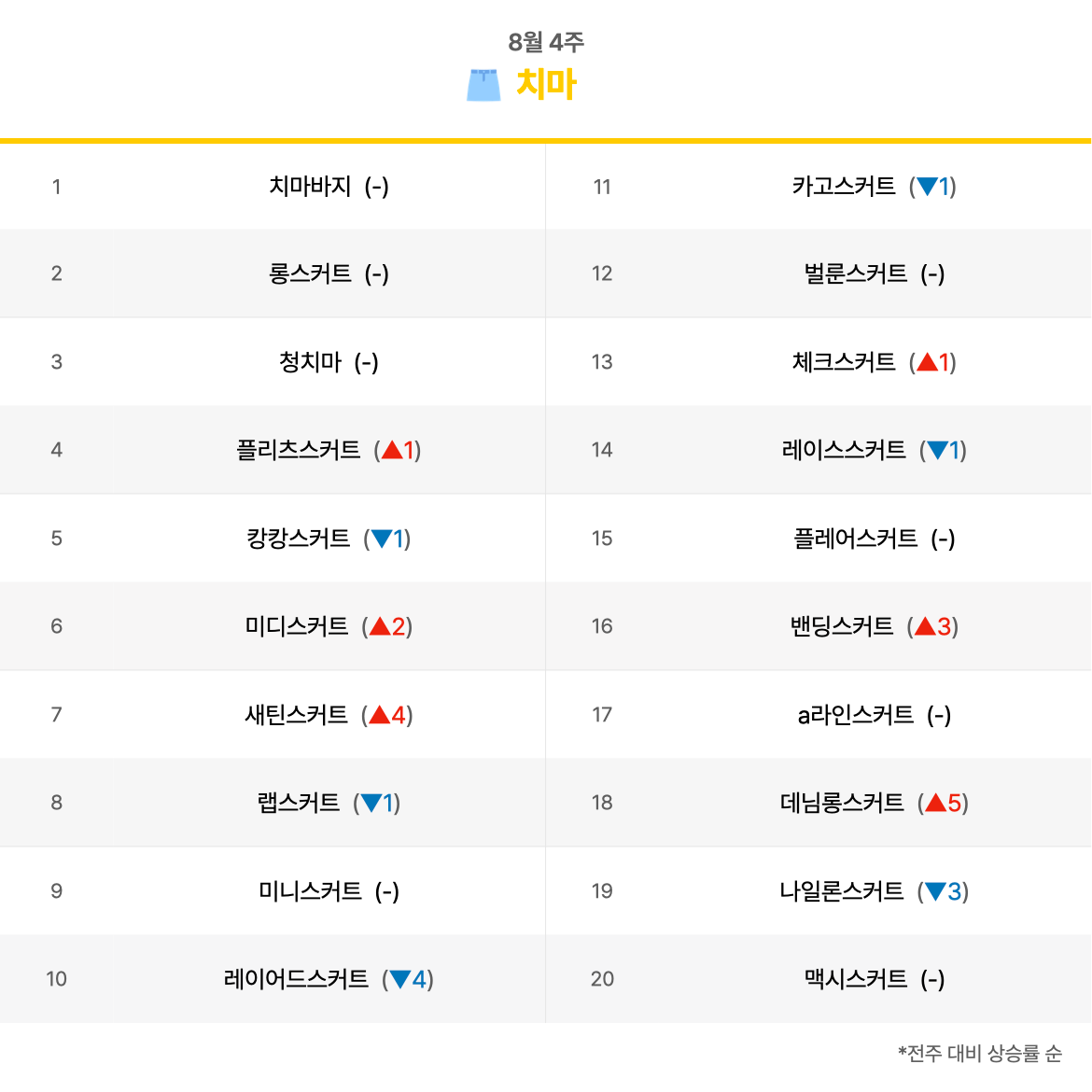This screenshot has width=1092, height=1092.
Task: Click the red up arrow beside 새틴스커트
Action: tap(380, 715)
